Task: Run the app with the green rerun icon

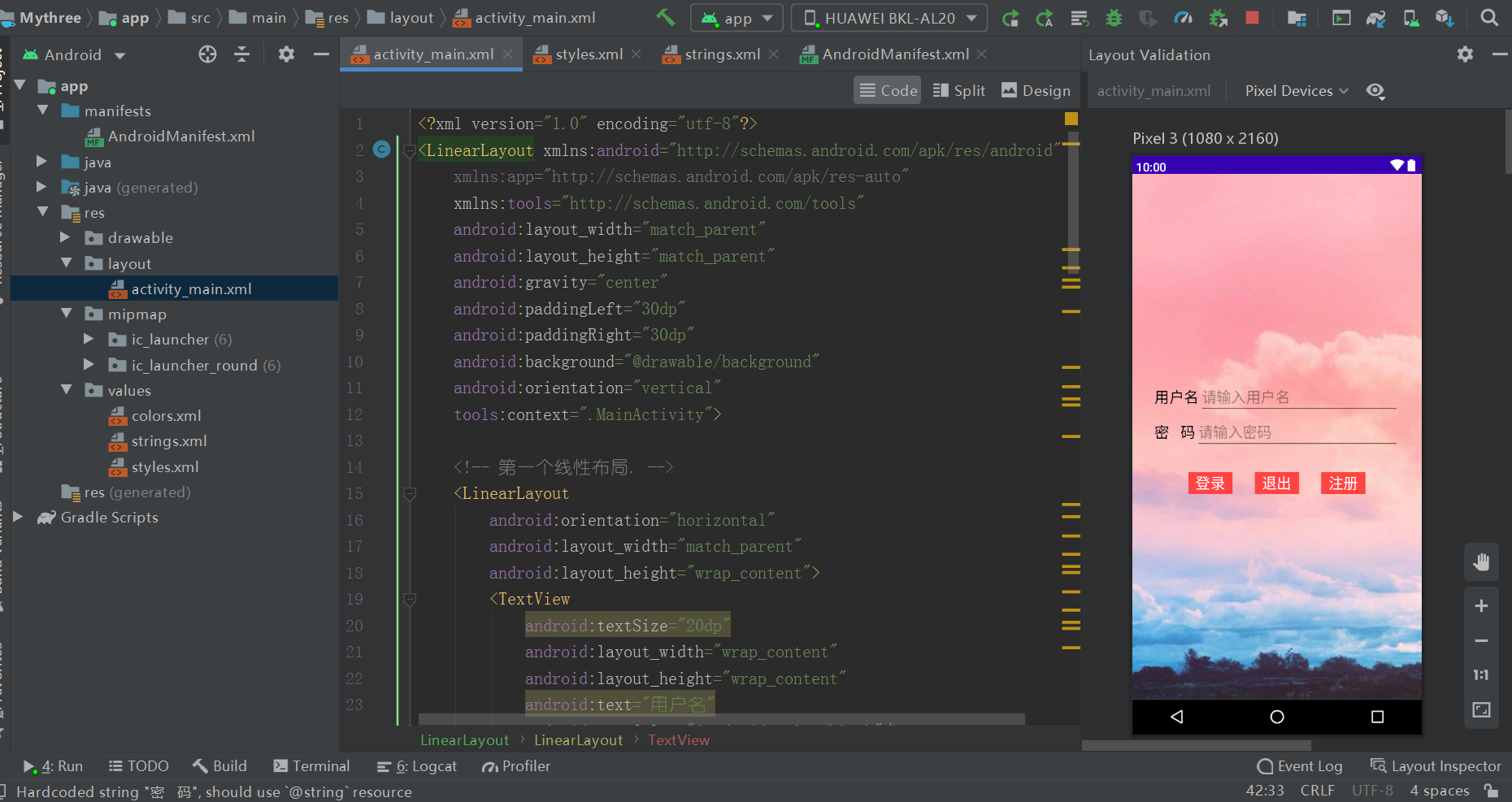Action: pyautogui.click(x=1010, y=18)
